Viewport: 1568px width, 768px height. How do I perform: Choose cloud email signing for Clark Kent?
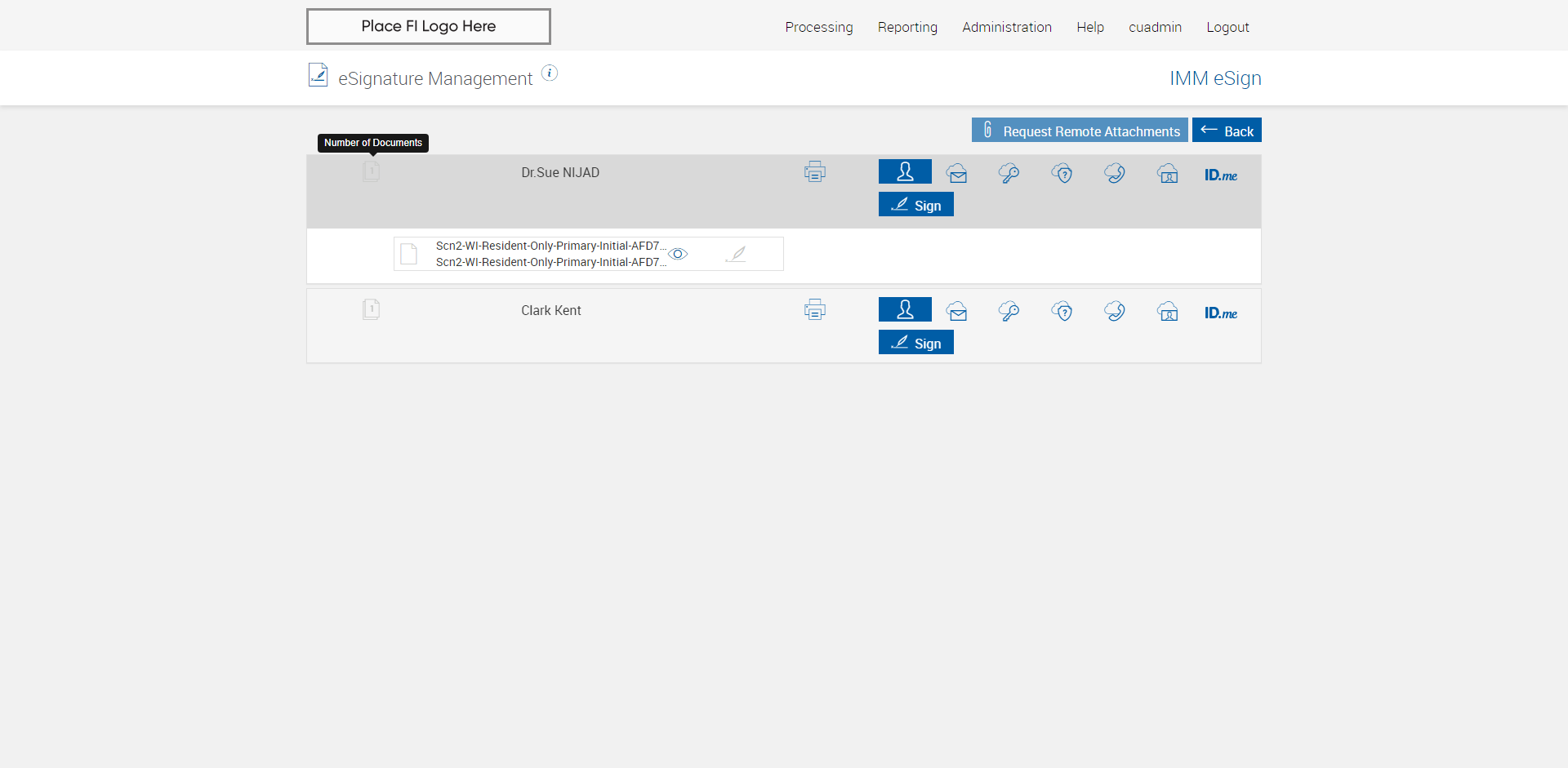click(957, 311)
